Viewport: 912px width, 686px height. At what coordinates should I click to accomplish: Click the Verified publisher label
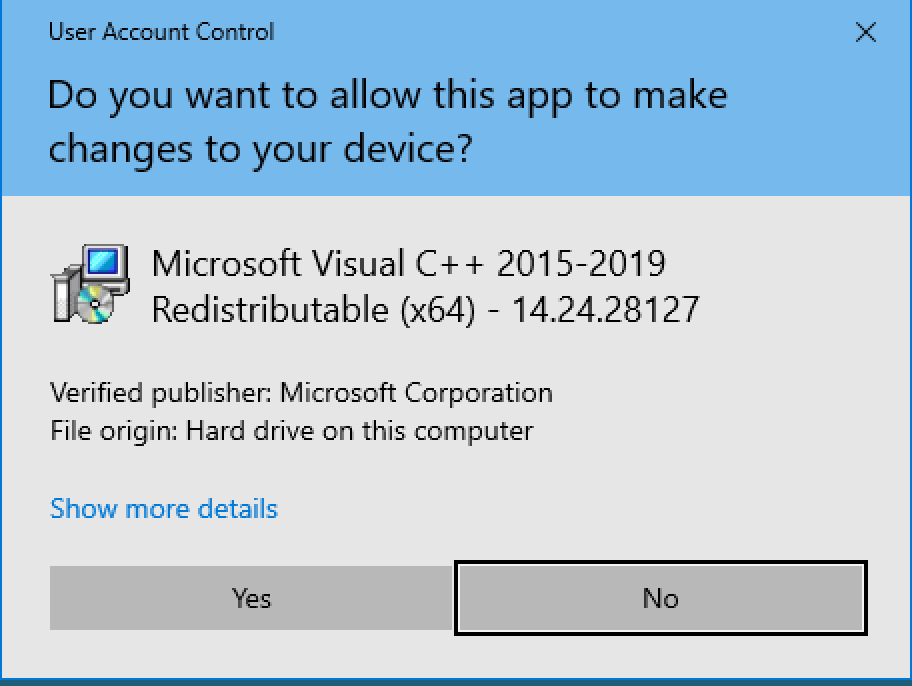click(161, 393)
